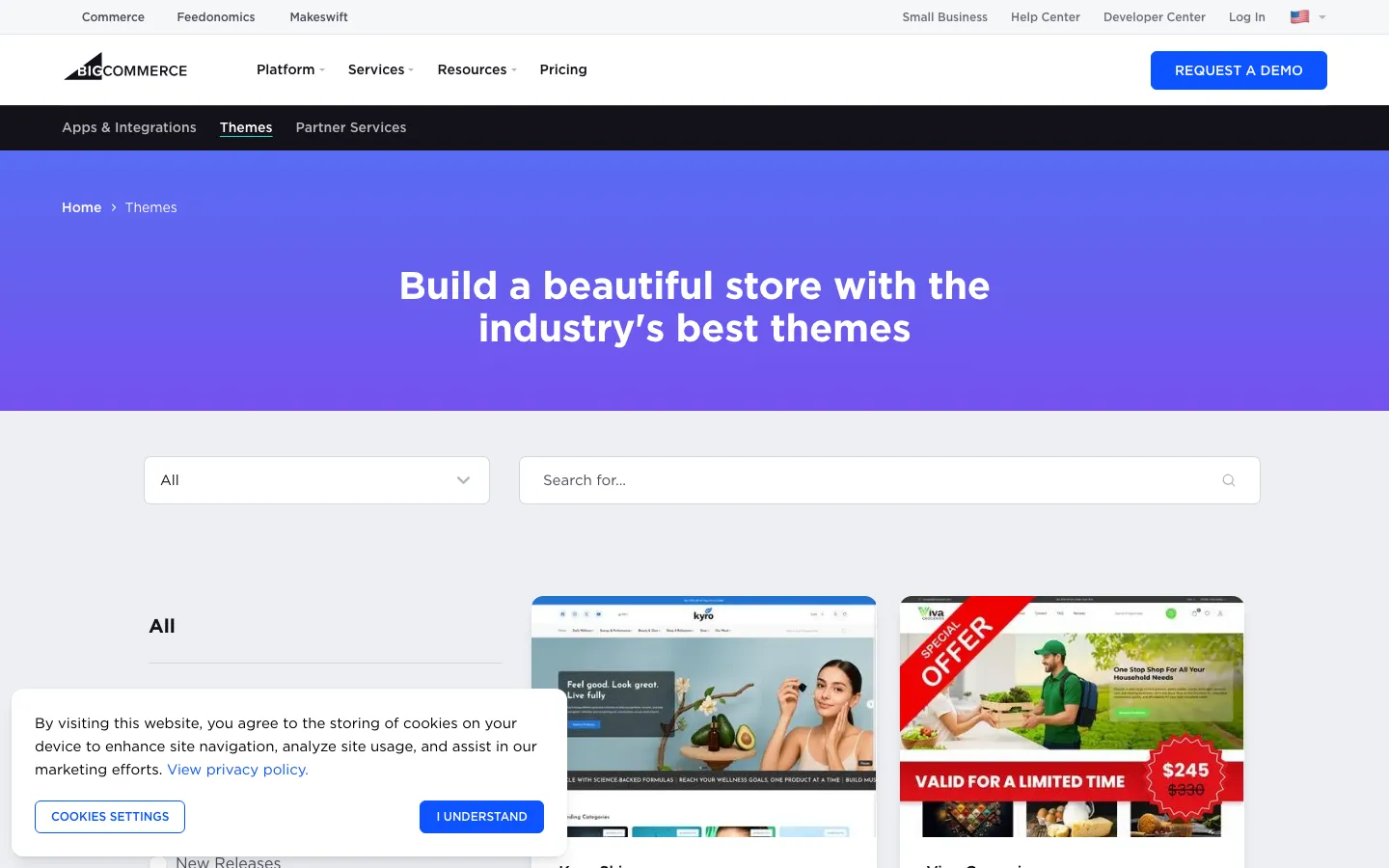Select the Themes tab
Screen dimensions: 1389x868
click(x=246, y=127)
